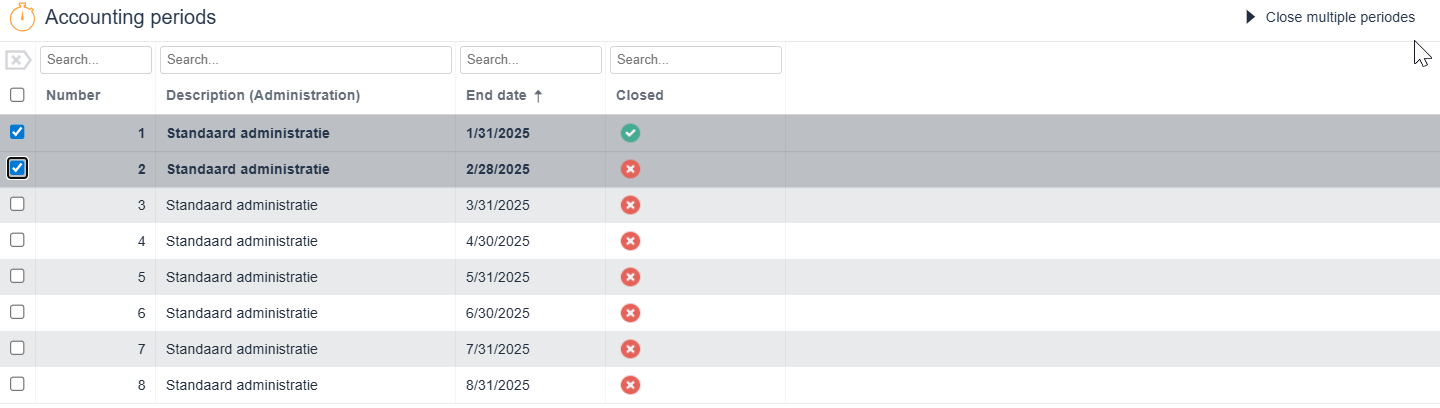1440x408 pixels.
Task: Click red not-closed icon for period 8
Action: pos(630,385)
